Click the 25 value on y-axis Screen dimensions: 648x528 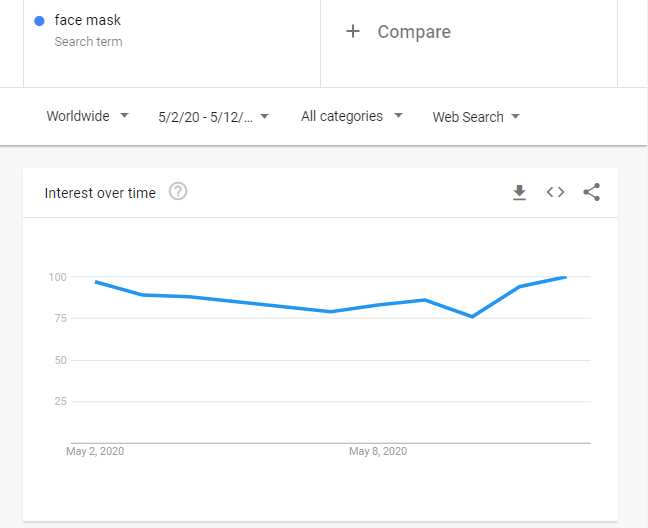(x=59, y=401)
